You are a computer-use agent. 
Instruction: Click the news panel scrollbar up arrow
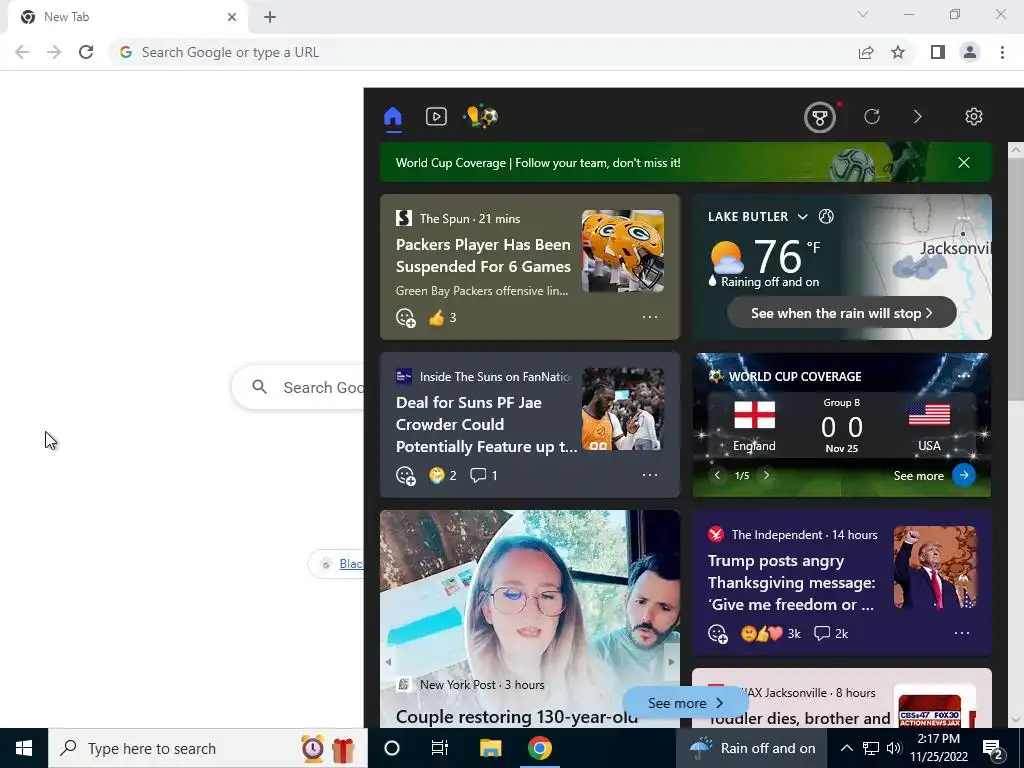pos(1016,150)
